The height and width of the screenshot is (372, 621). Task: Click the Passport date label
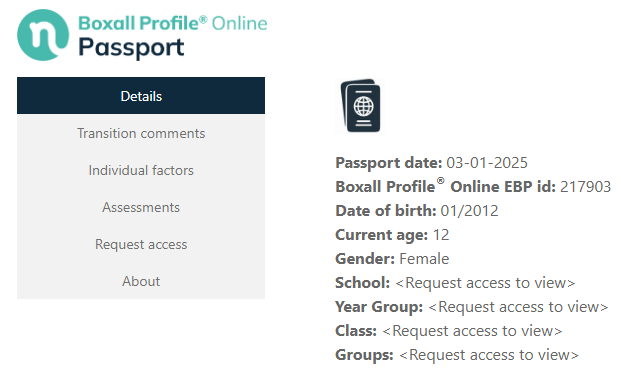point(389,163)
